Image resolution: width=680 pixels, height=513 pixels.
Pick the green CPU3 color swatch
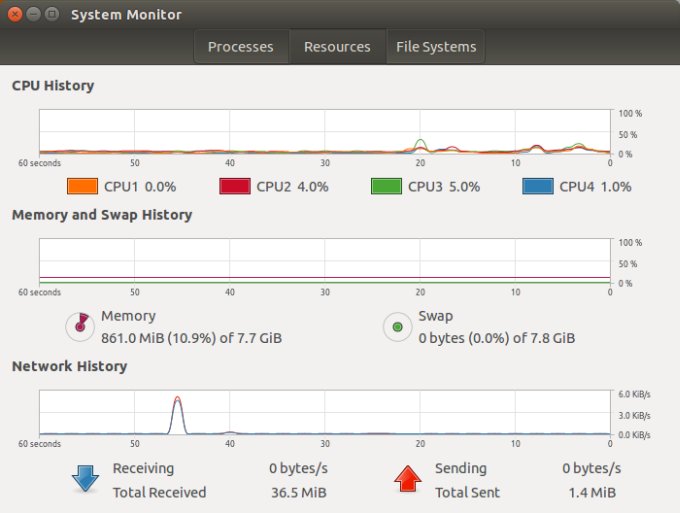[387, 187]
